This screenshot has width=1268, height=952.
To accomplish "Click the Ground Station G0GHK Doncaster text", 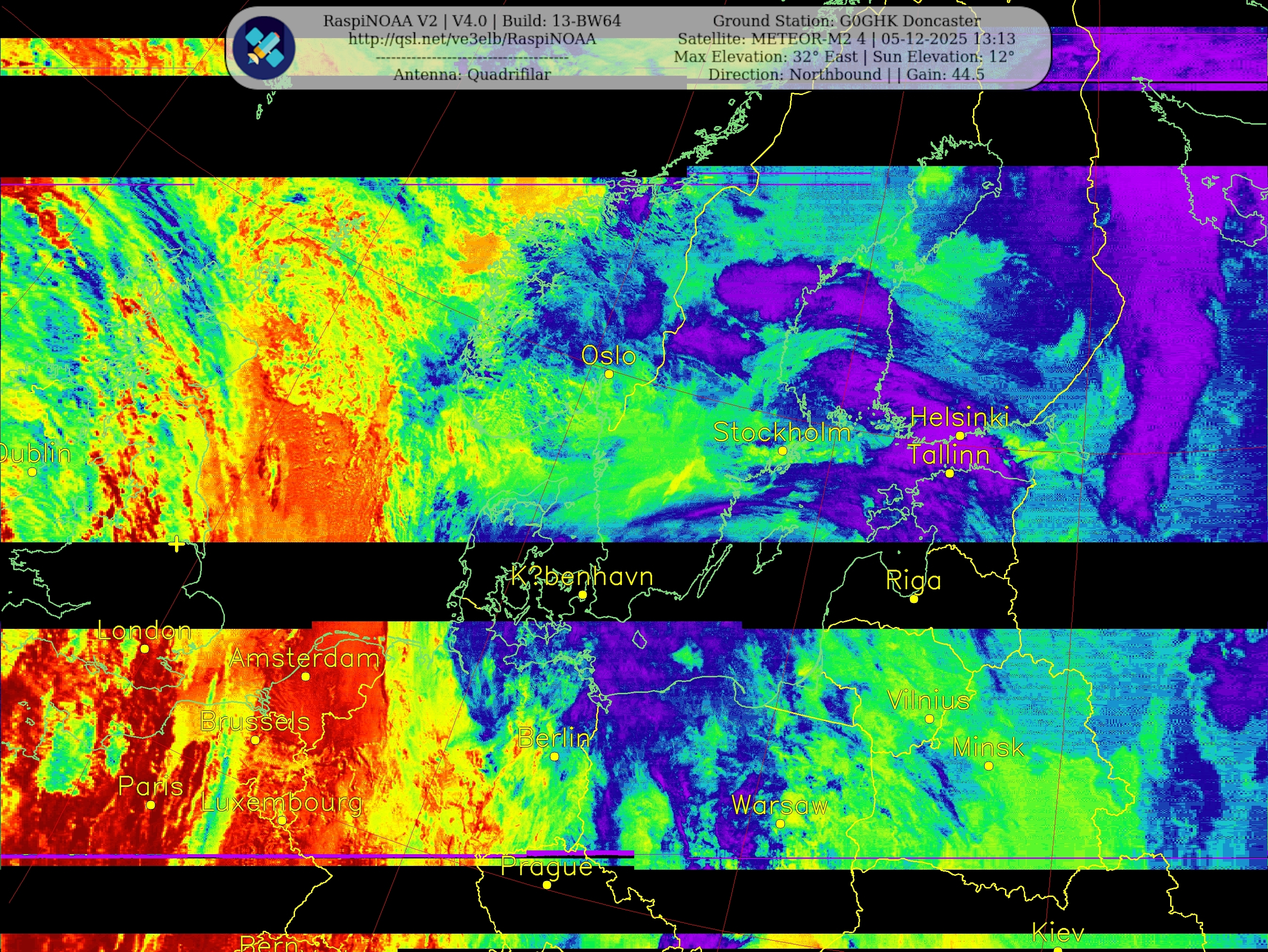I will coord(846,21).
